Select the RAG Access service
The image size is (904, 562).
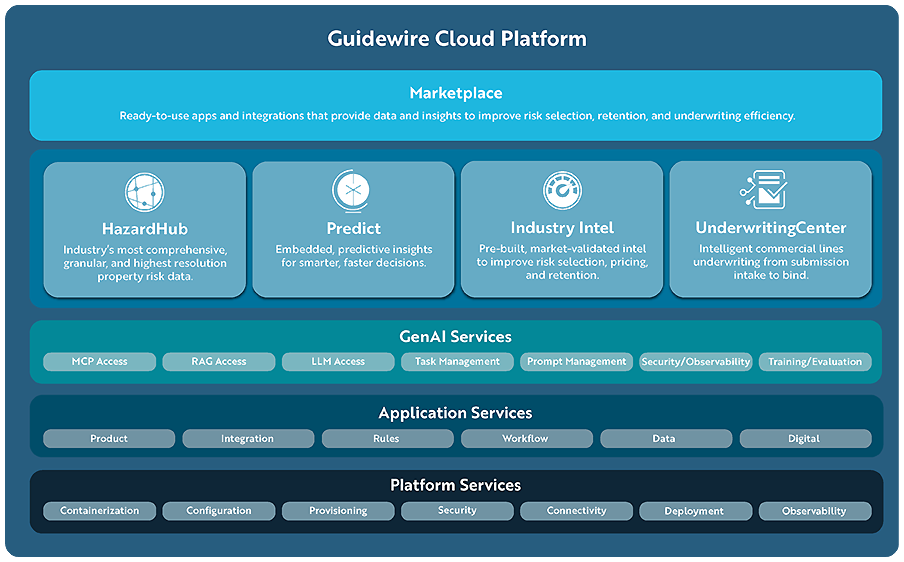[219, 362]
